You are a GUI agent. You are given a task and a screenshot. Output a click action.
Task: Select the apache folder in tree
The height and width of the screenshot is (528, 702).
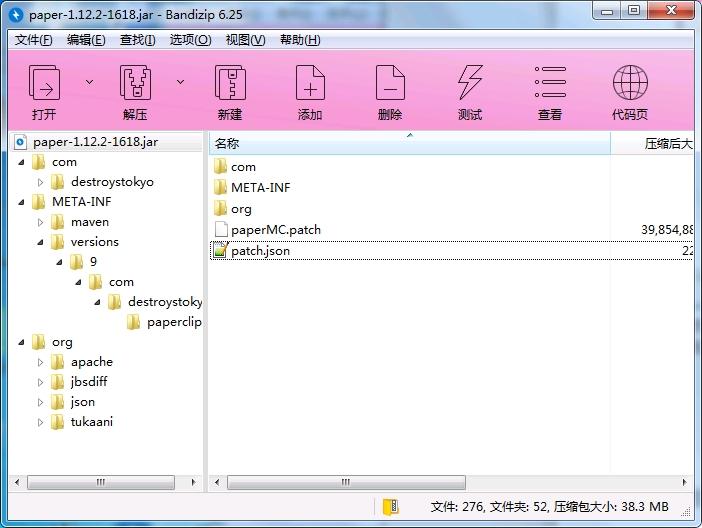81,362
